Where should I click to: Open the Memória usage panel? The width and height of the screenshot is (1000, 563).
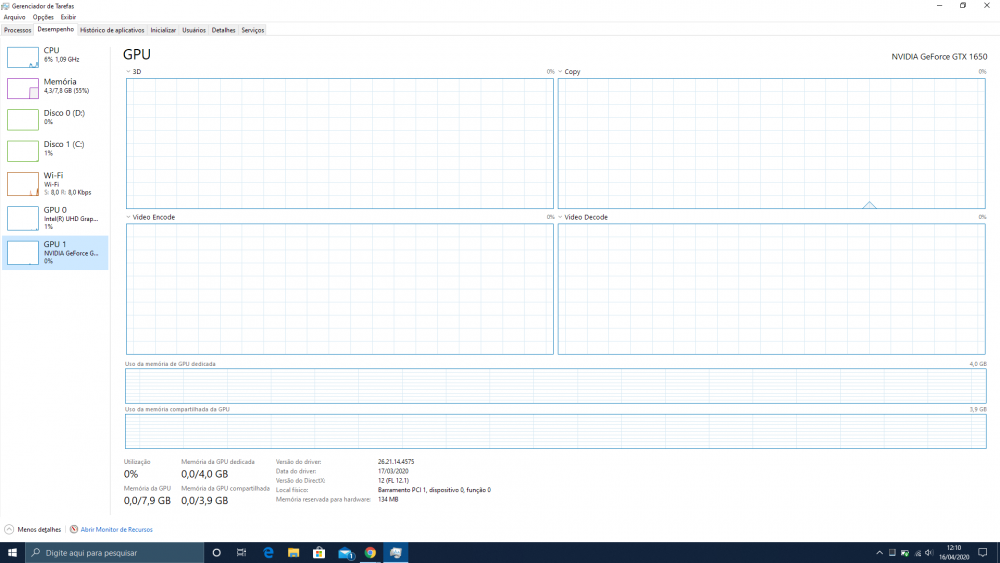(23, 88)
